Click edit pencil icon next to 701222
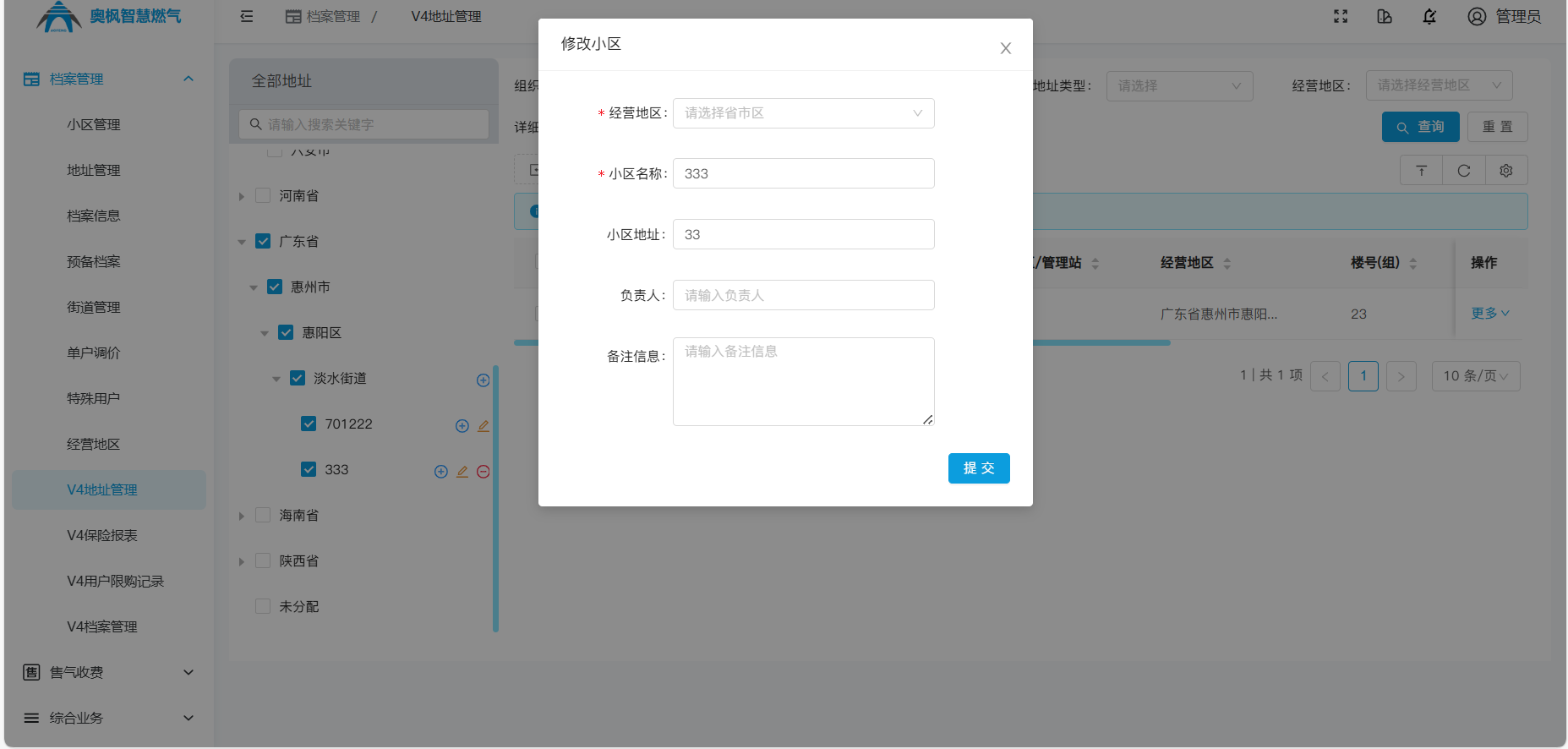 pos(484,426)
